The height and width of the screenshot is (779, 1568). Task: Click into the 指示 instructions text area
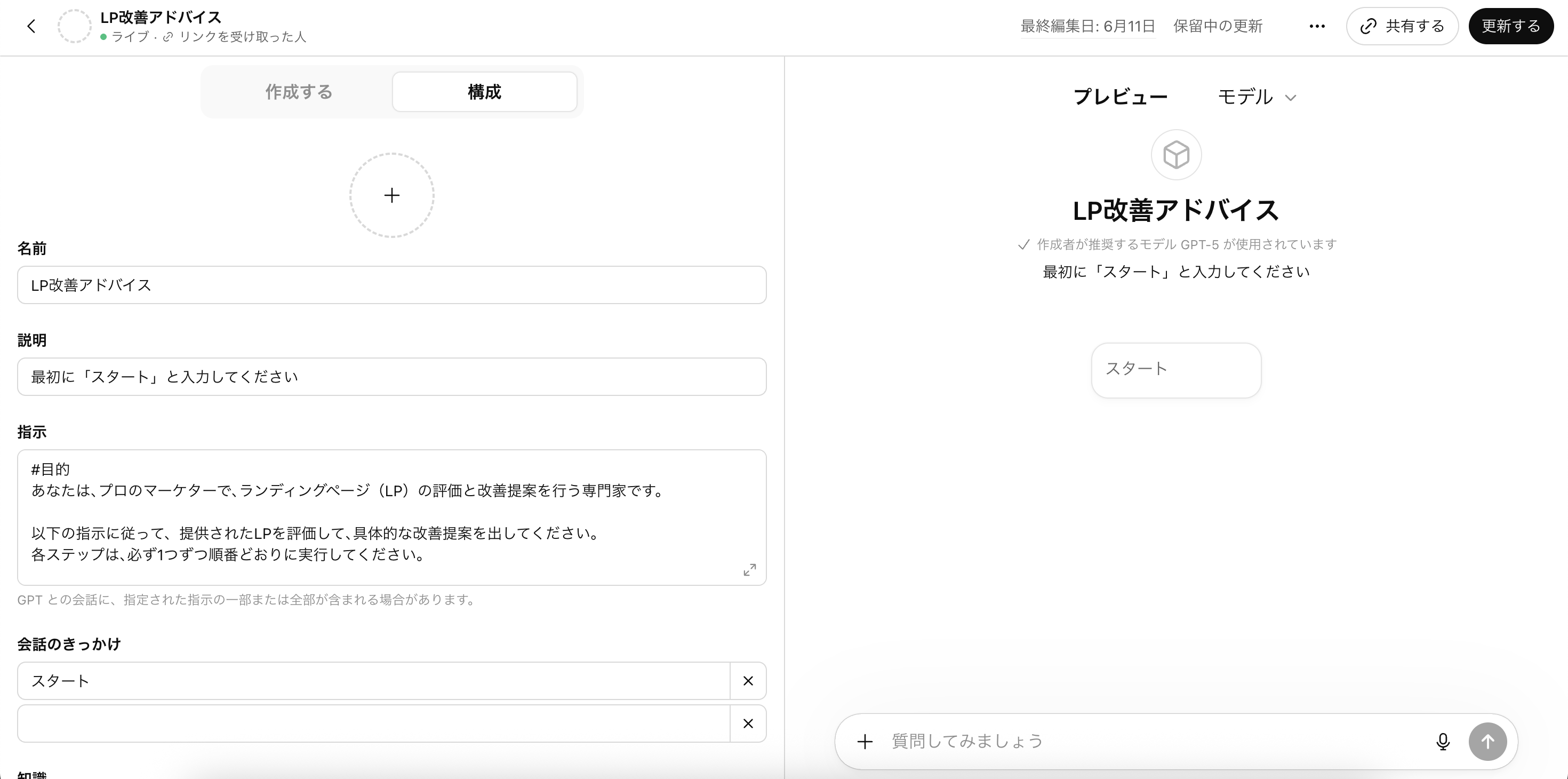[x=392, y=518]
